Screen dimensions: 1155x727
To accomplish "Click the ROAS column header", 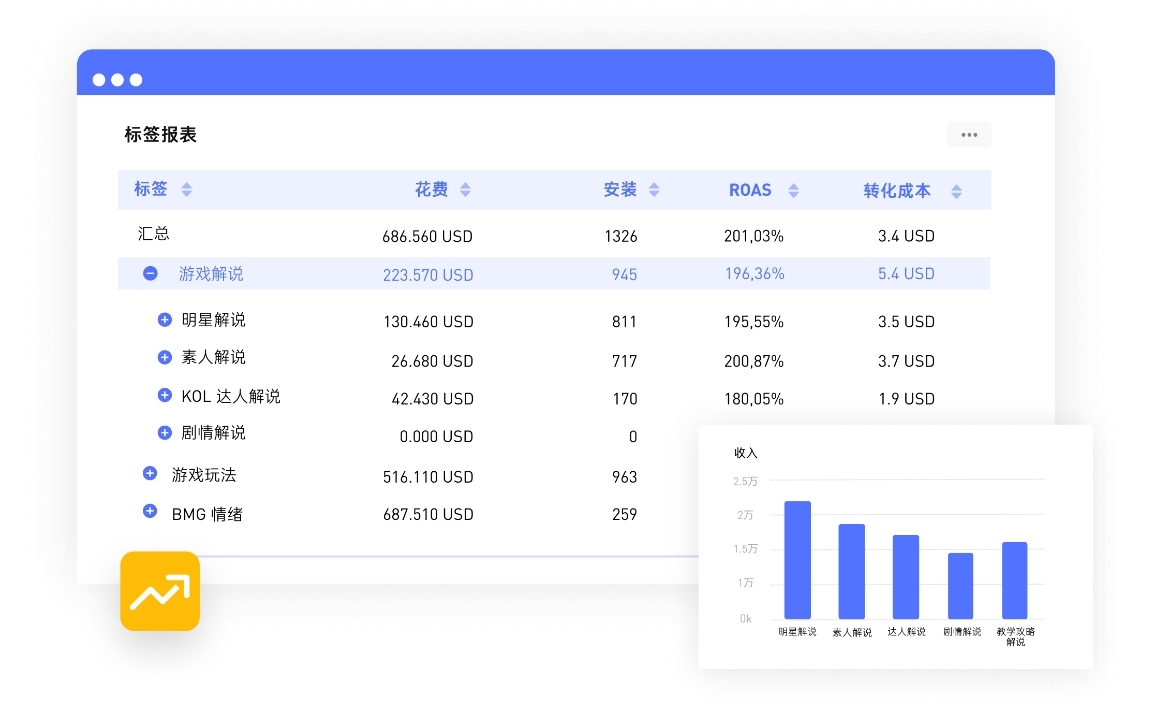I will pos(752,189).
